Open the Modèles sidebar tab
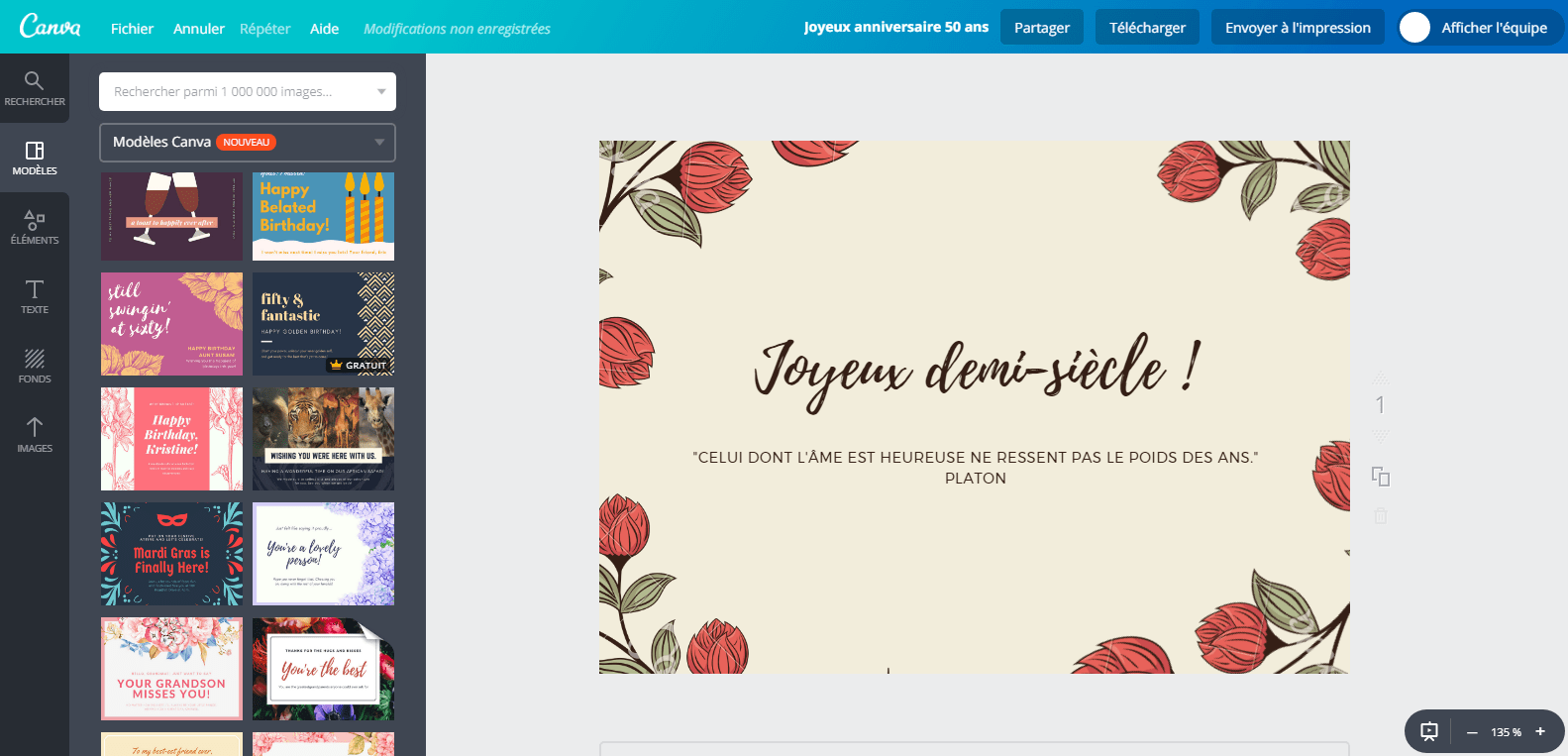1568x756 pixels. coord(35,158)
